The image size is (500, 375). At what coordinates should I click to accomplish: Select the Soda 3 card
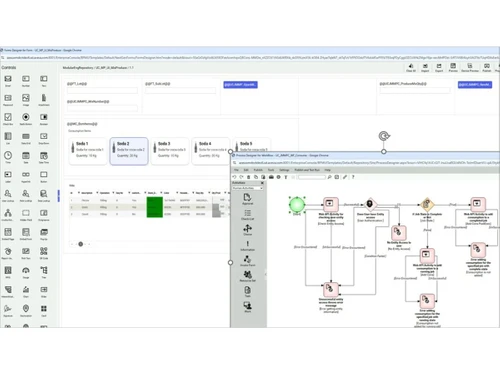pyautogui.click(x=170, y=151)
